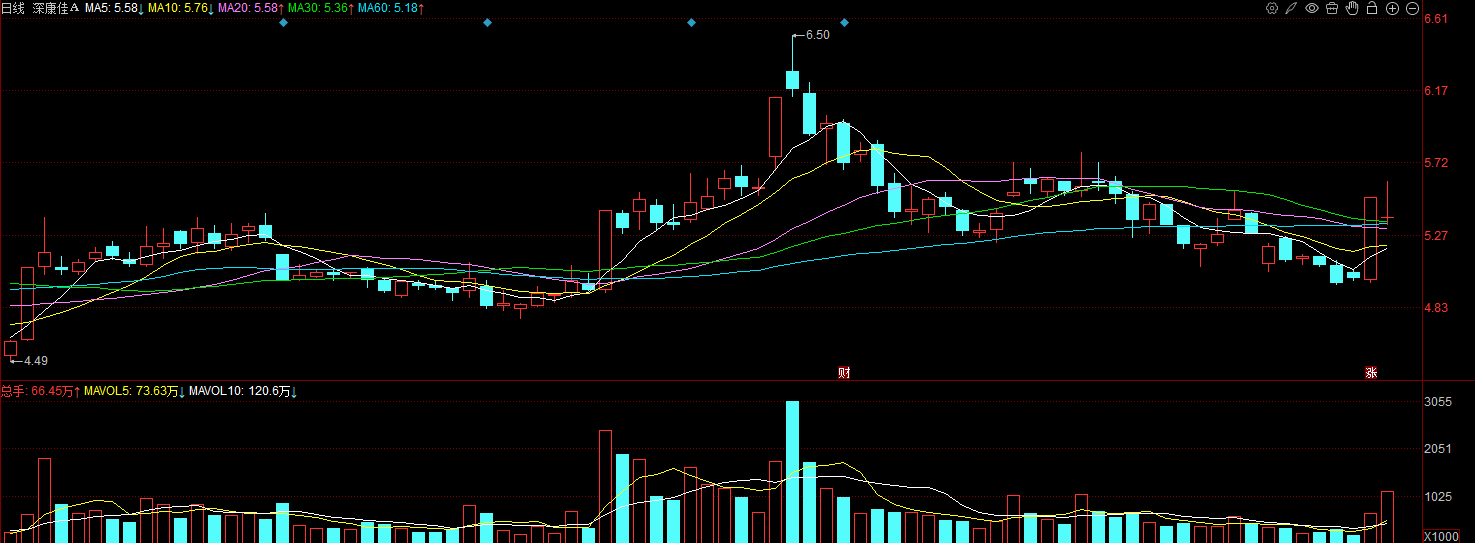Click the 5.27 price axis value
The width and height of the screenshot is (1475, 543).
click(x=1437, y=236)
